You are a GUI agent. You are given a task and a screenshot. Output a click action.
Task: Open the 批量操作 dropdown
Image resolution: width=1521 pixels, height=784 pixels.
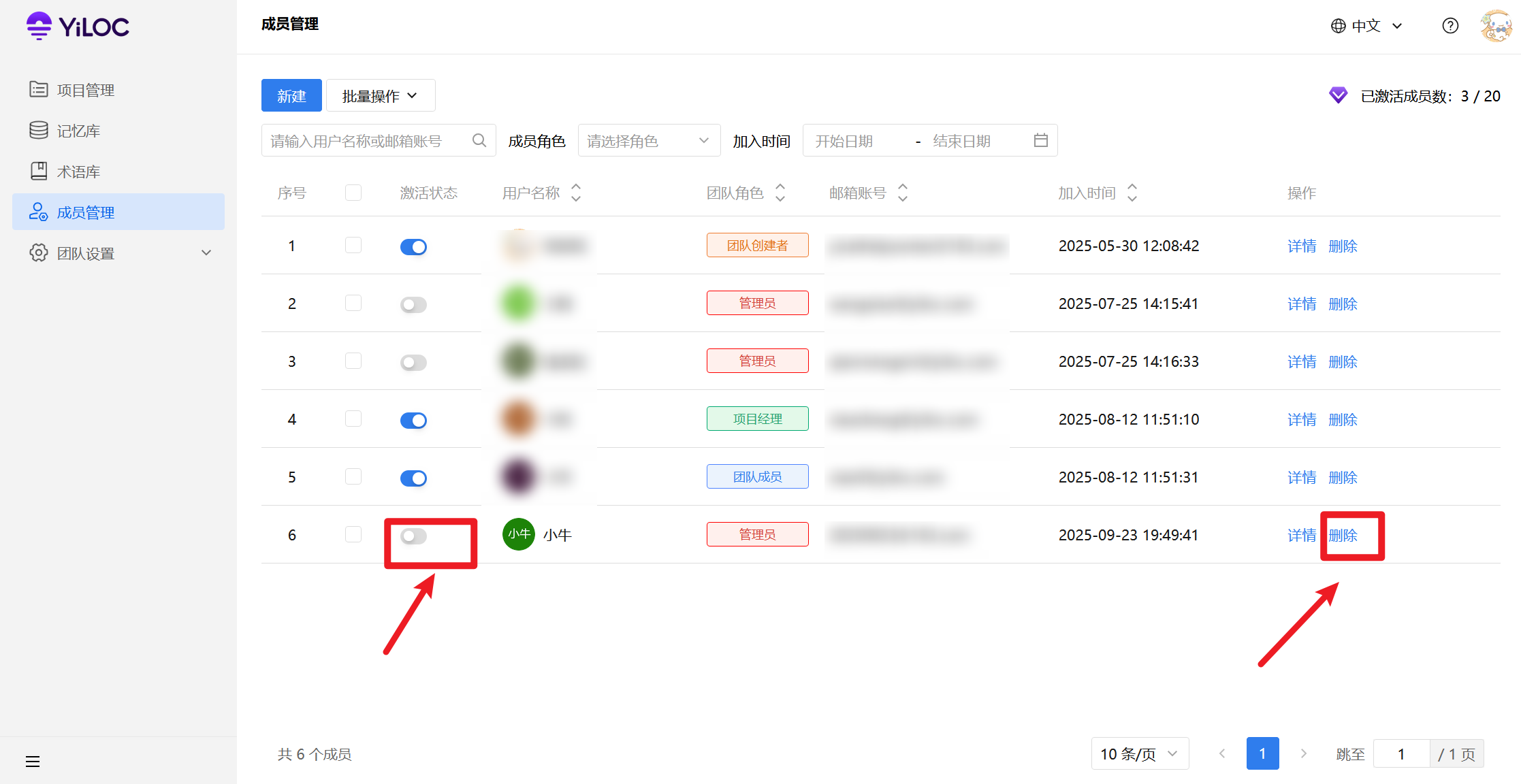coord(380,96)
